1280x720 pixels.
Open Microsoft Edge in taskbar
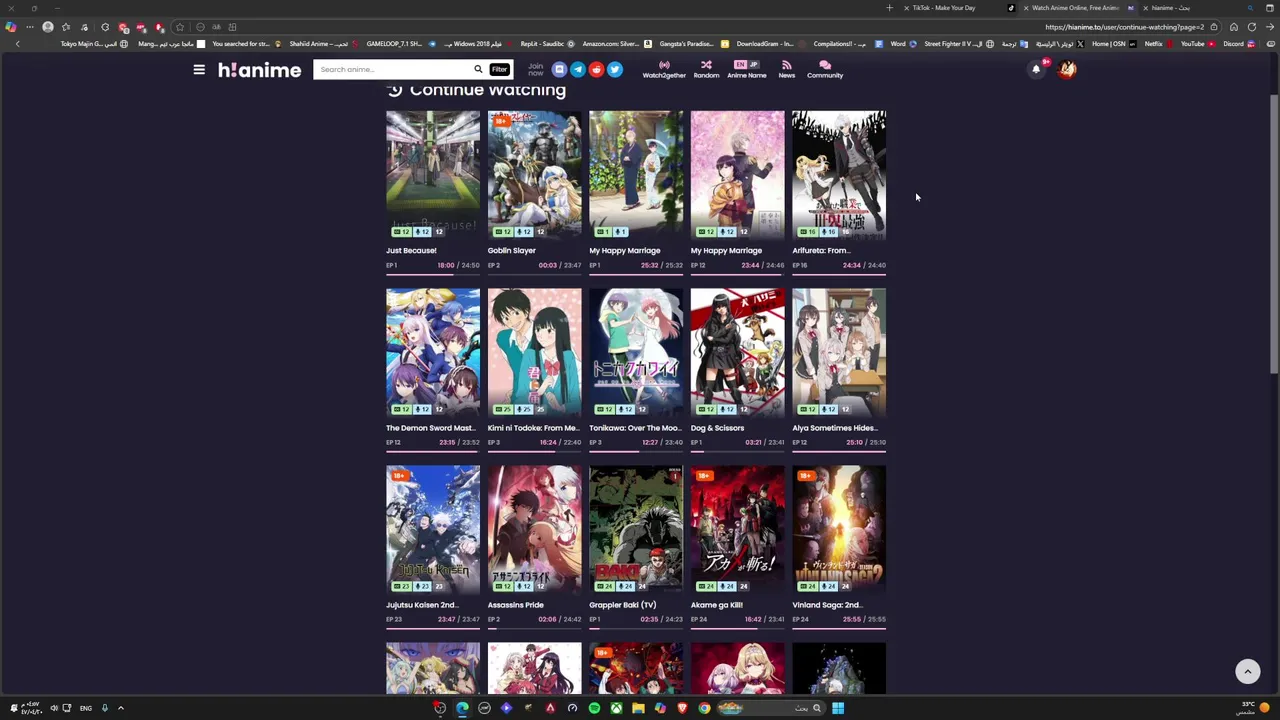(x=462, y=708)
